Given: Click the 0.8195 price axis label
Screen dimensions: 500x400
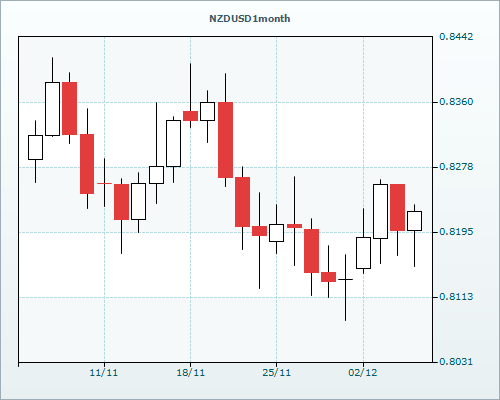Looking at the screenshot, I should [456, 232].
